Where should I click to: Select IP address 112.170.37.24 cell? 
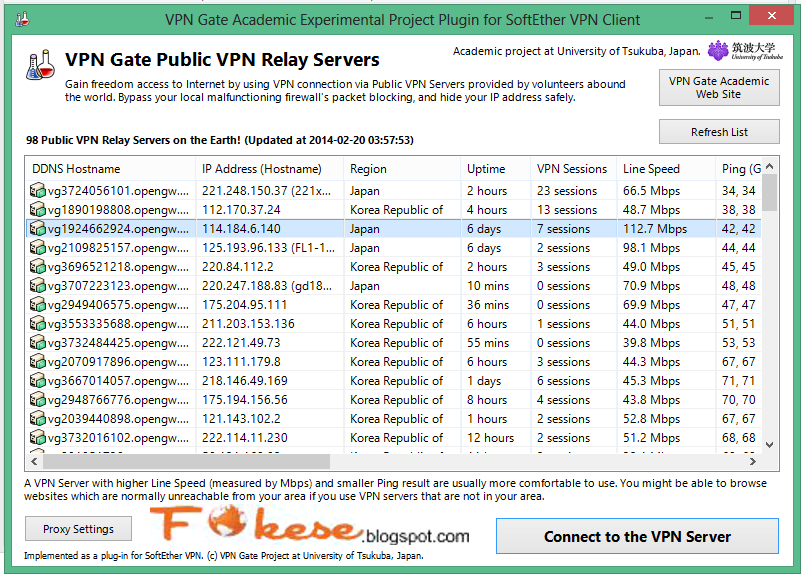tap(269, 209)
